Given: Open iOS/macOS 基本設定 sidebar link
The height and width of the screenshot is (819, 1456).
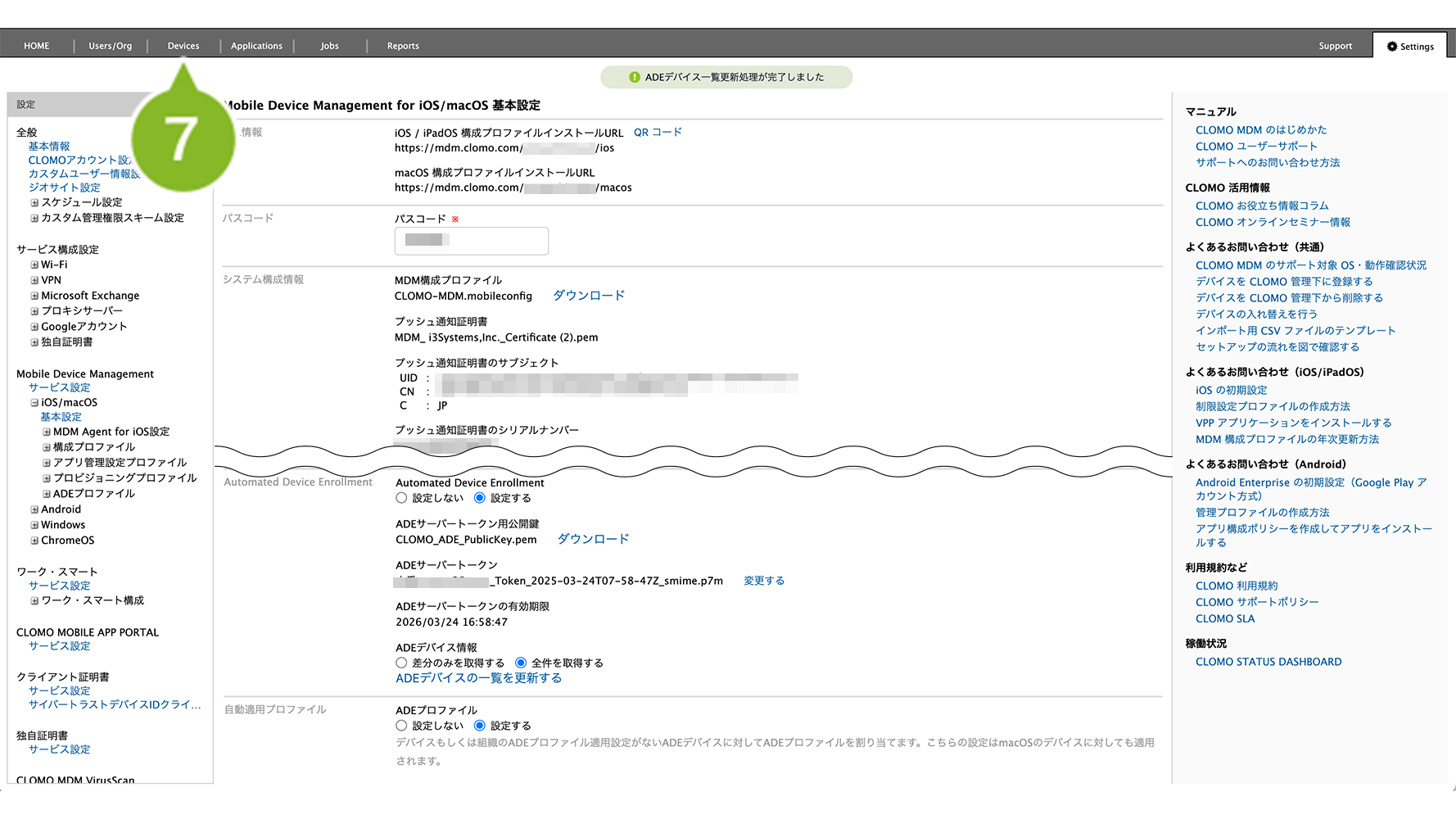Looking at the screenshot, I should pos(61,417).
